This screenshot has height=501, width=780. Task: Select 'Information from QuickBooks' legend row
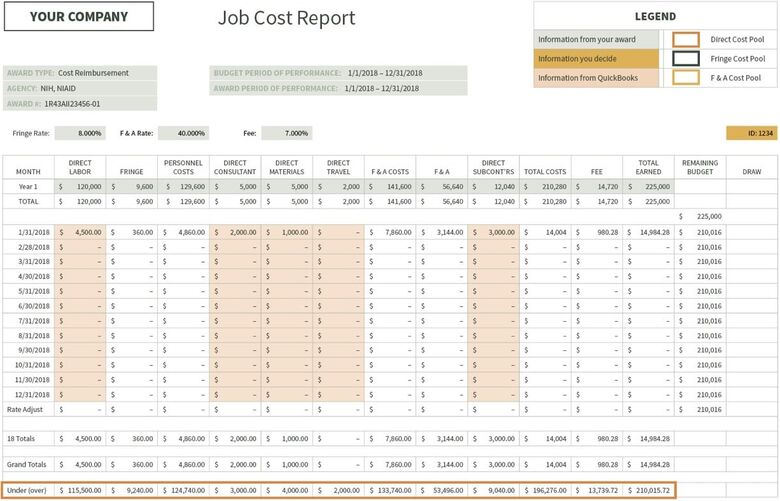point(596,78)
